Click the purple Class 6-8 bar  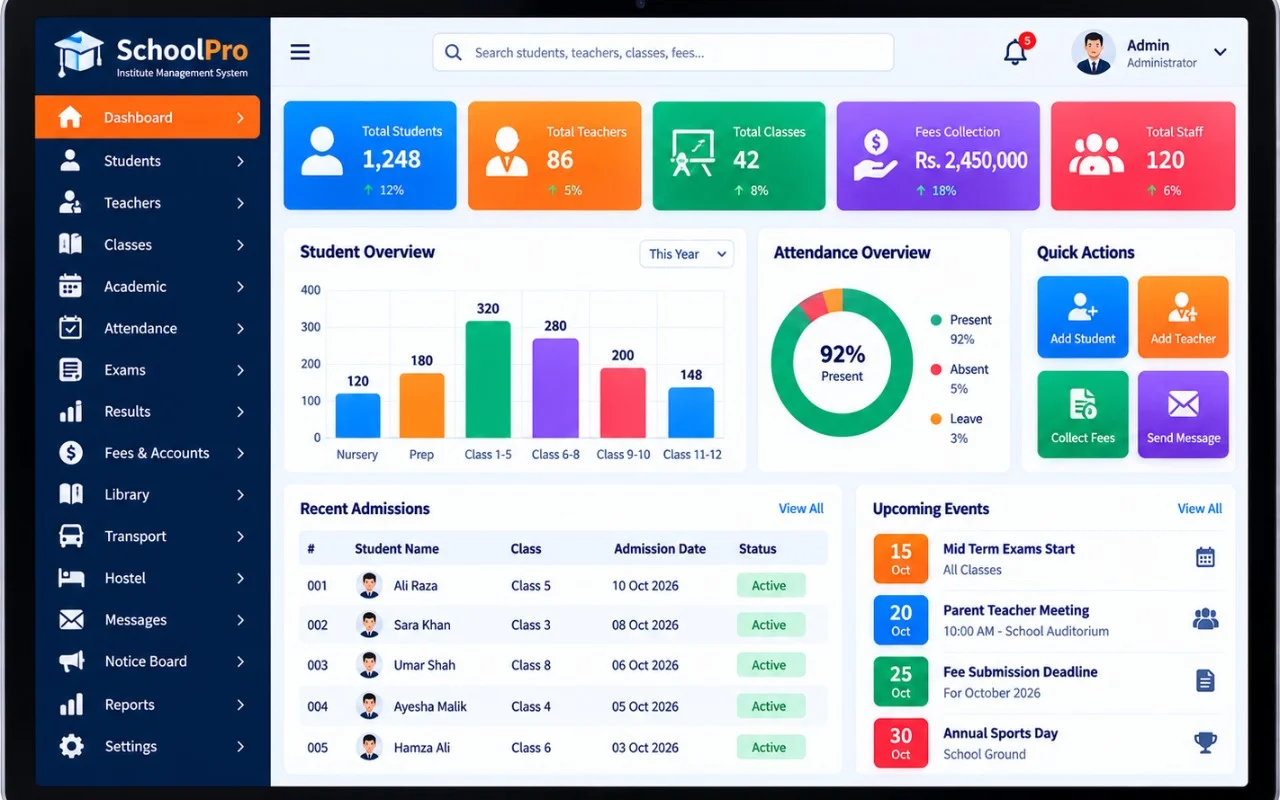point(556,388)
